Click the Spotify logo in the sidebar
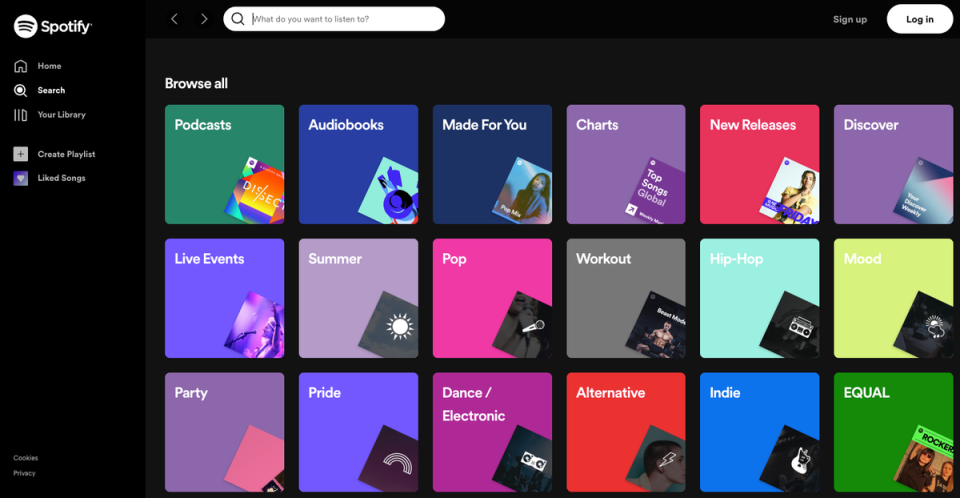The image size is (960, 498). [x=52, y=27]
